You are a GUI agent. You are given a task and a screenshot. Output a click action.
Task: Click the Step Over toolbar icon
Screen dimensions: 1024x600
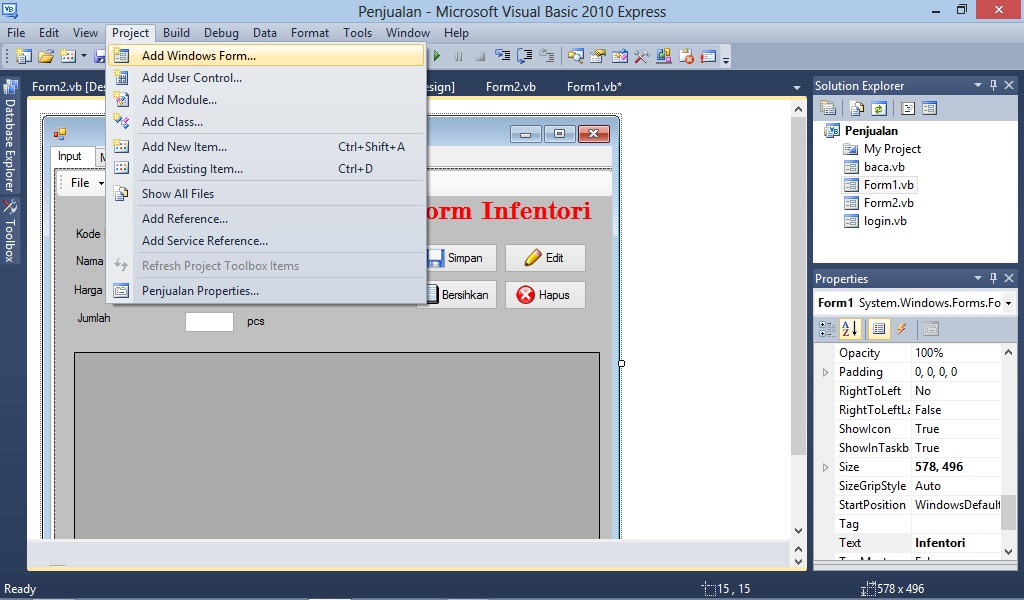point(524,56)
